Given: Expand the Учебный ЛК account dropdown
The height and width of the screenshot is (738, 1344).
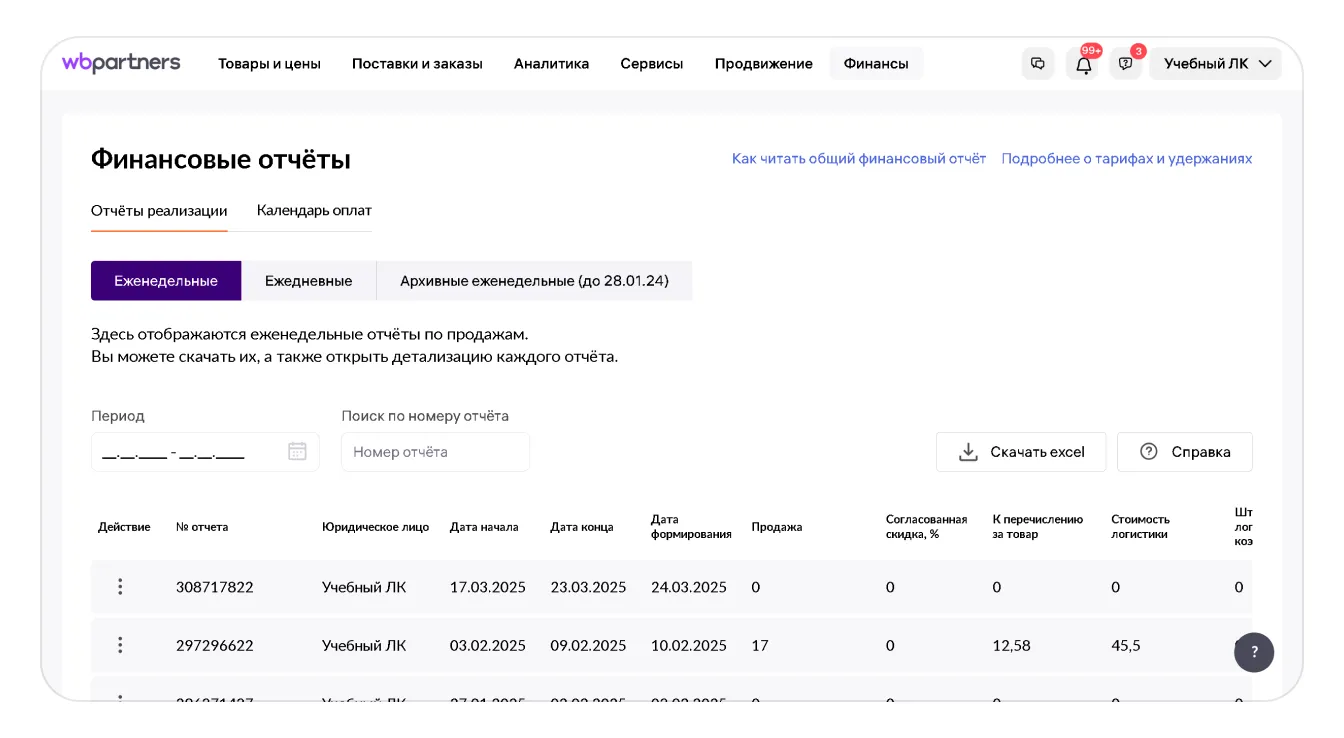Looking at the screenshot, I should pos(1216,64).
